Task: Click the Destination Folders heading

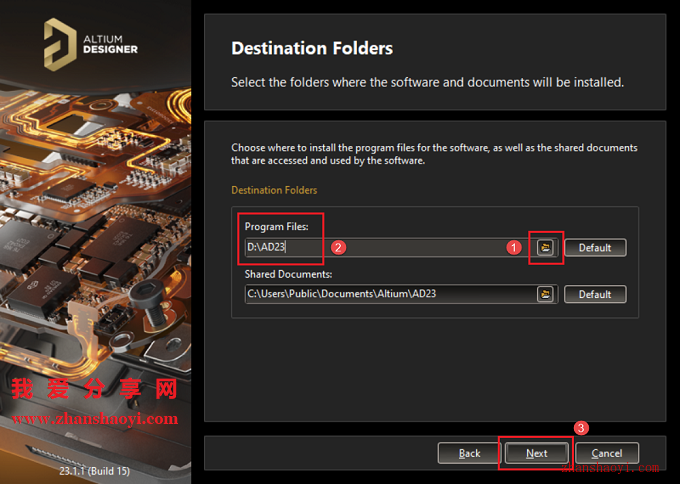Action: point(312,48)
